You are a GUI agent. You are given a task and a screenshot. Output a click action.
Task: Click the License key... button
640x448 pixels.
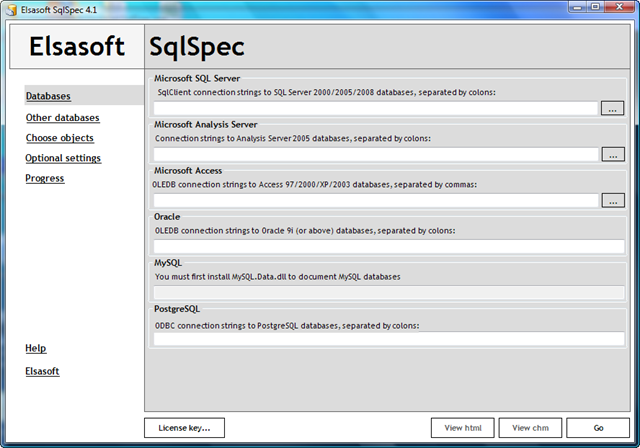[184, 428]
